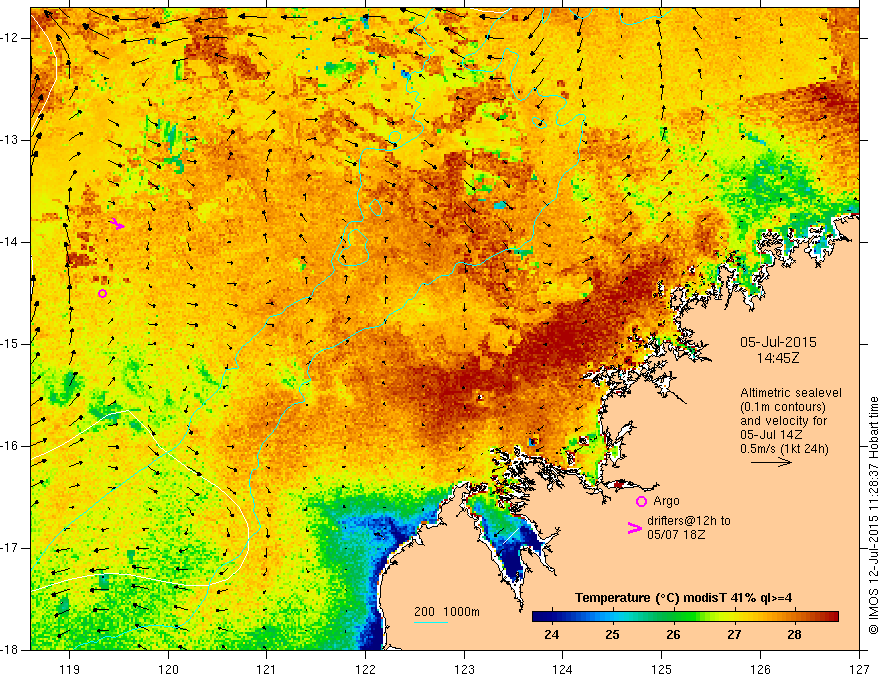Screen dimensions: 880x680
Task: Click the 28 tick label on color bar
Action: [794, 635]
